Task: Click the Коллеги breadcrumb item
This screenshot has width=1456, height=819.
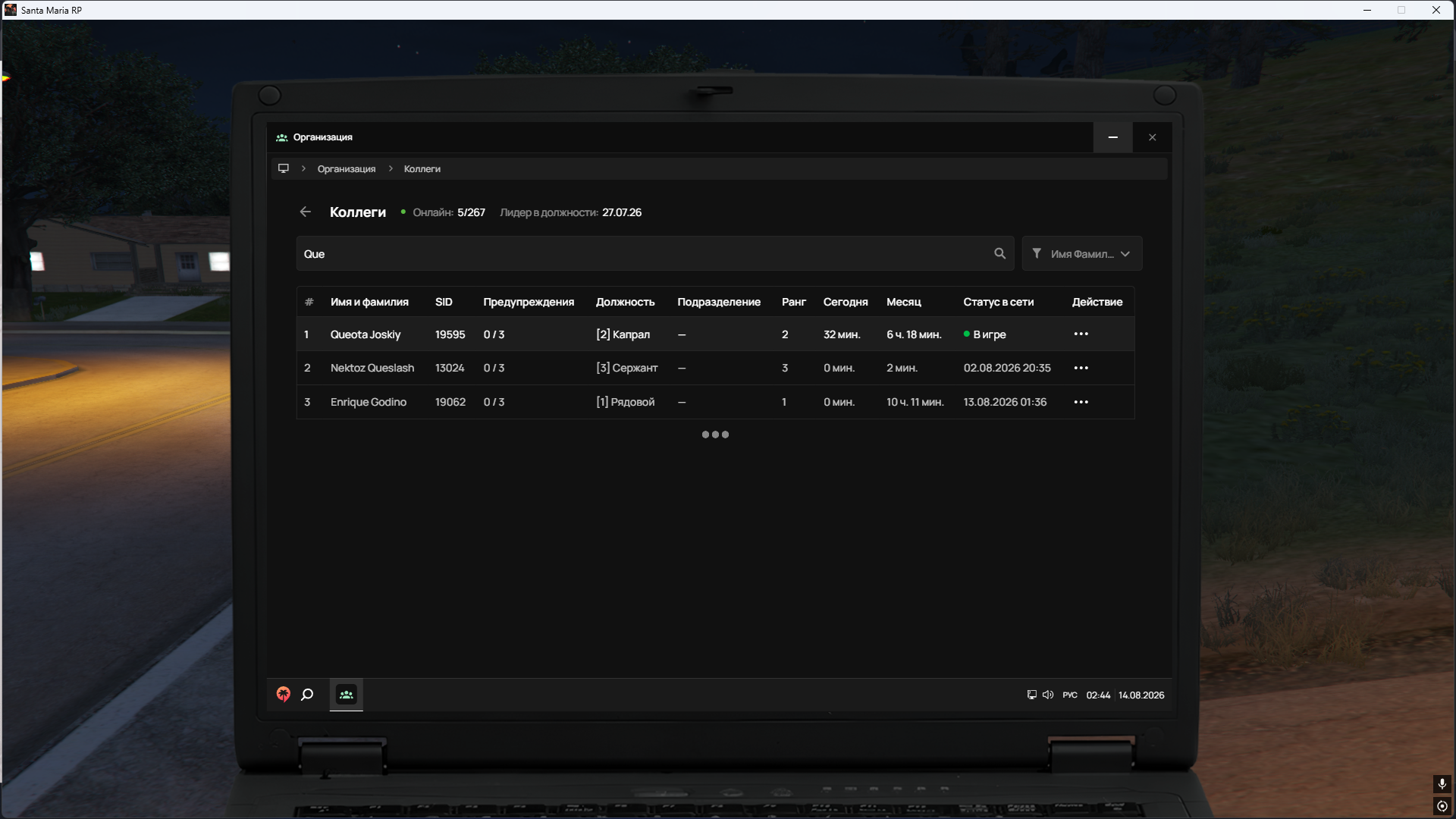Action: [x=422, y=169]
